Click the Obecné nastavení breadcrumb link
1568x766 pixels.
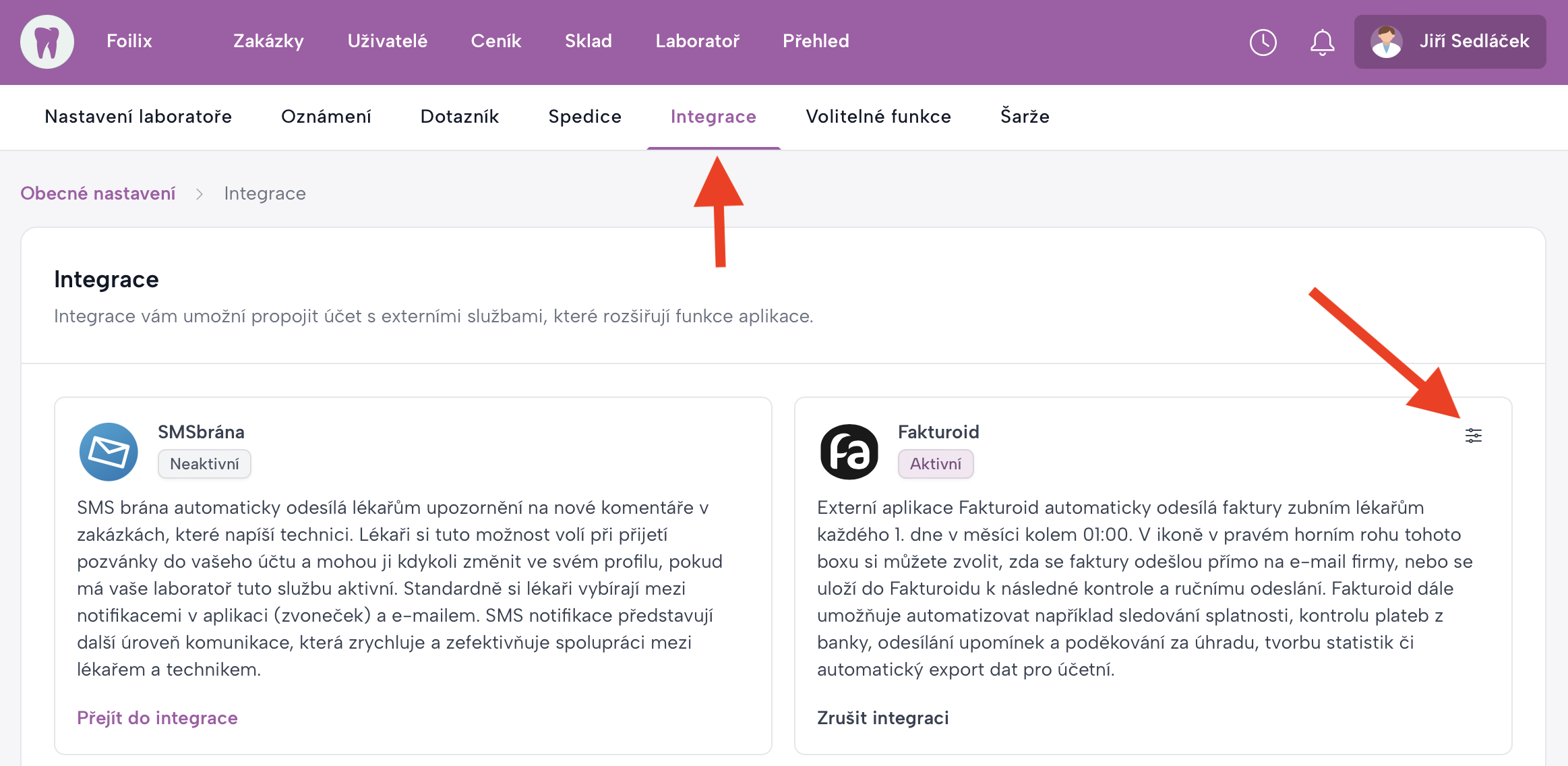coord(98,194)
